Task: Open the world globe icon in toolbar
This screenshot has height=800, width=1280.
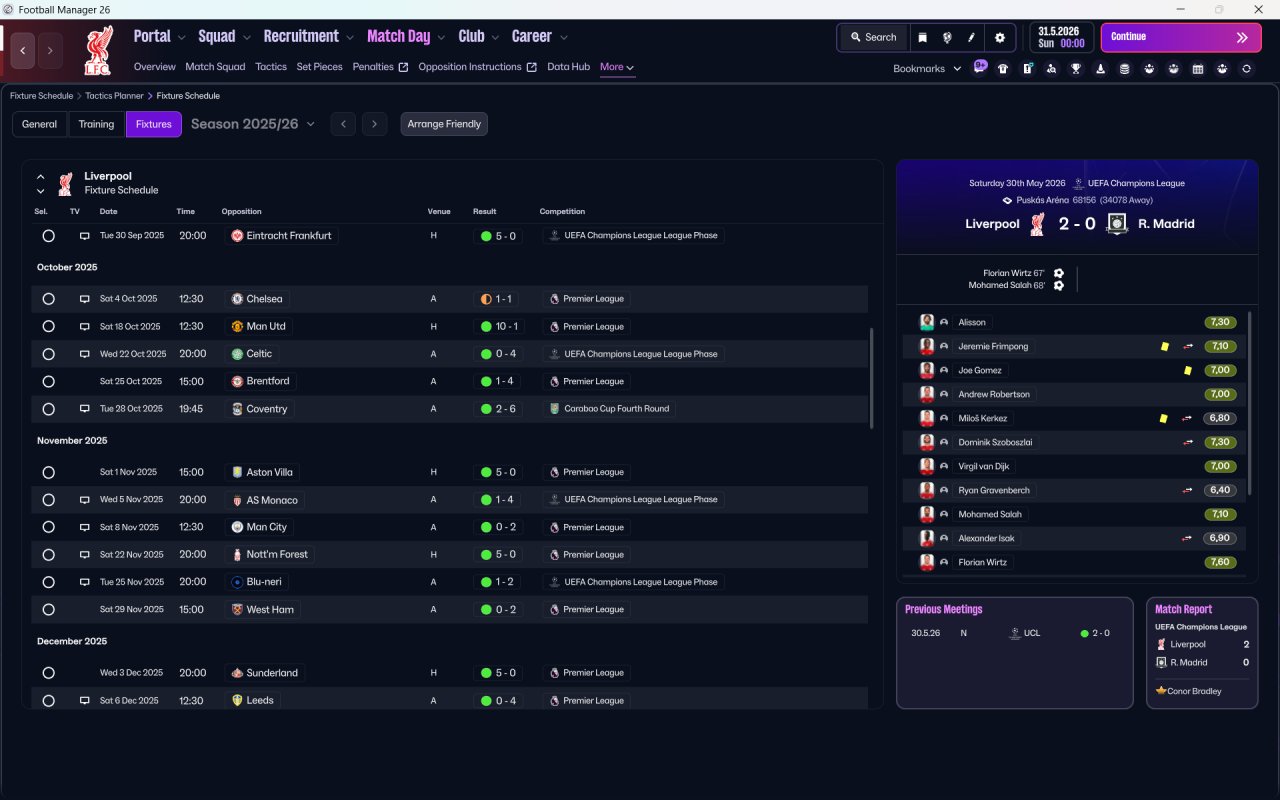Action: pos(947,37)
